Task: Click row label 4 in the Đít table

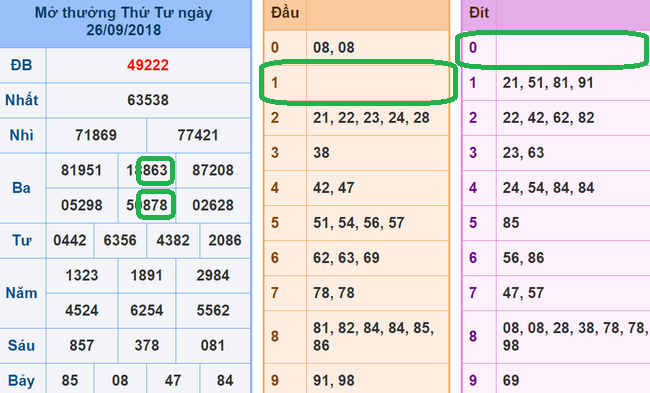Action: (x=473, y=188)
